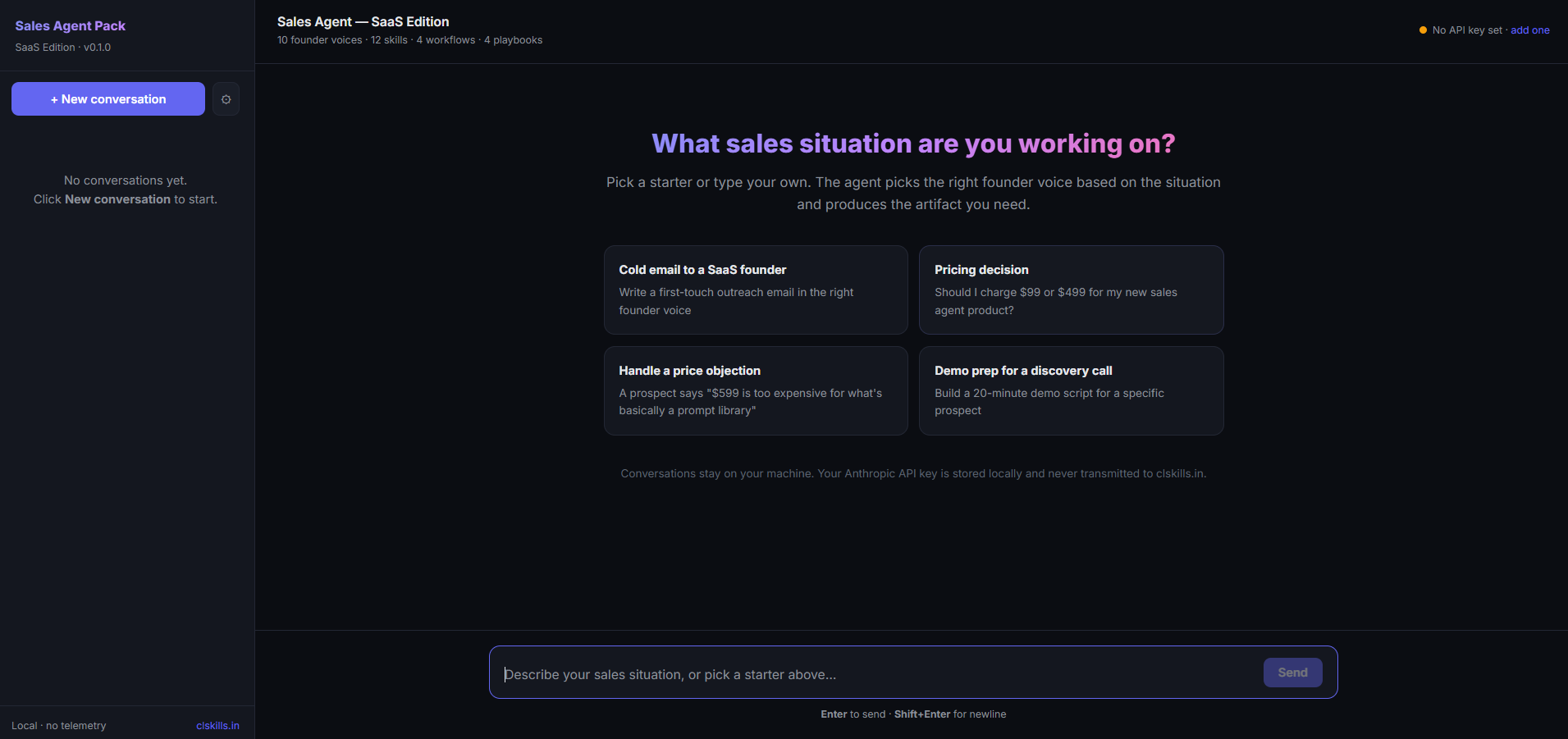
Task: Open 'Demo prep for a discovery call' starter
Action: coord(1071,390)
